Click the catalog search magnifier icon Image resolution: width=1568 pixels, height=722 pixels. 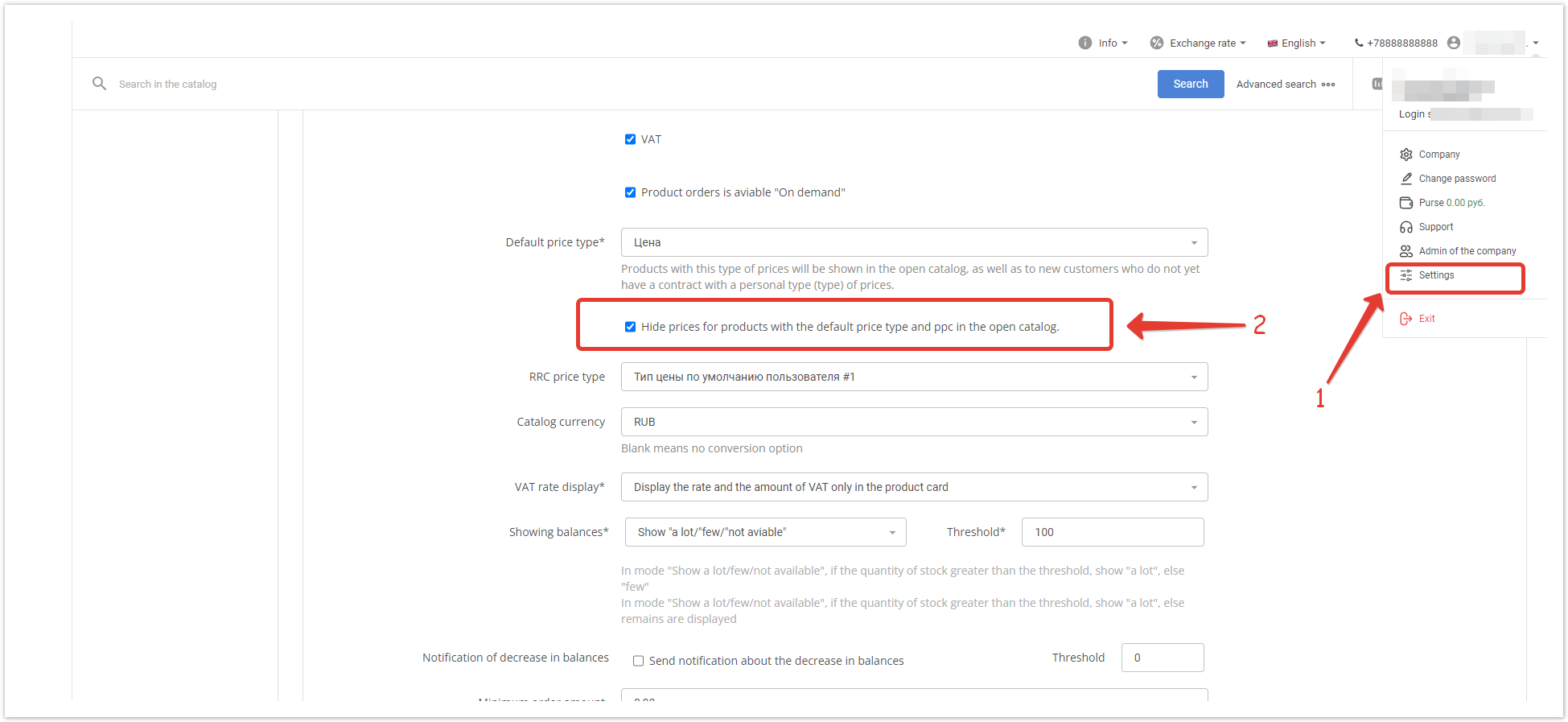99,84
